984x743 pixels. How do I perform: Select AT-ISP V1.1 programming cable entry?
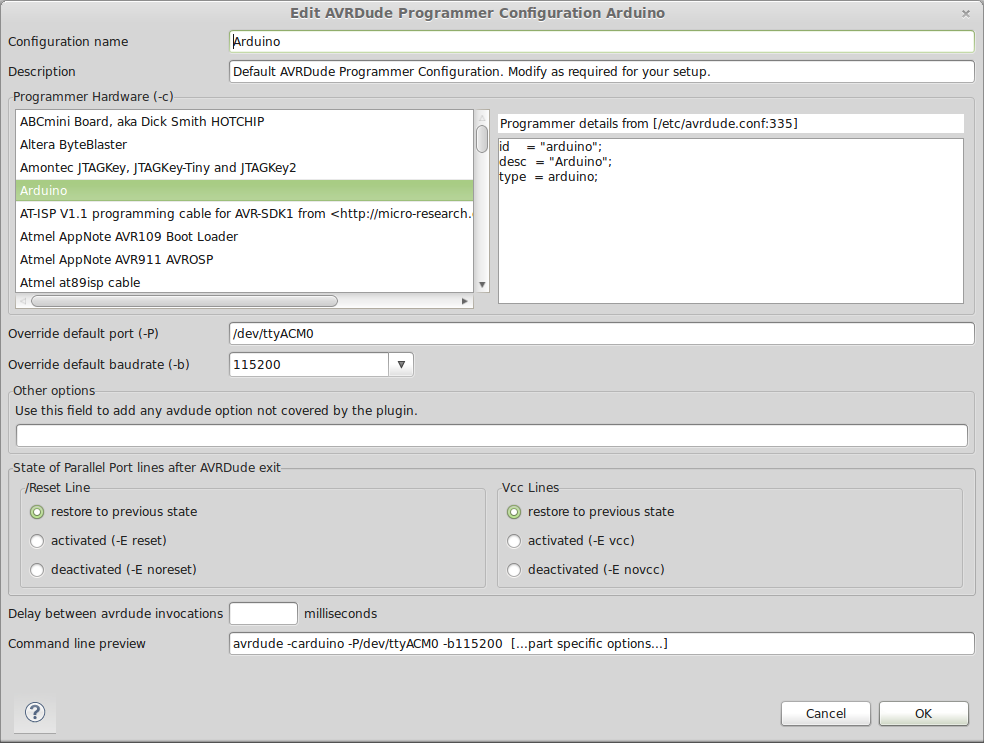coord(244,213)
